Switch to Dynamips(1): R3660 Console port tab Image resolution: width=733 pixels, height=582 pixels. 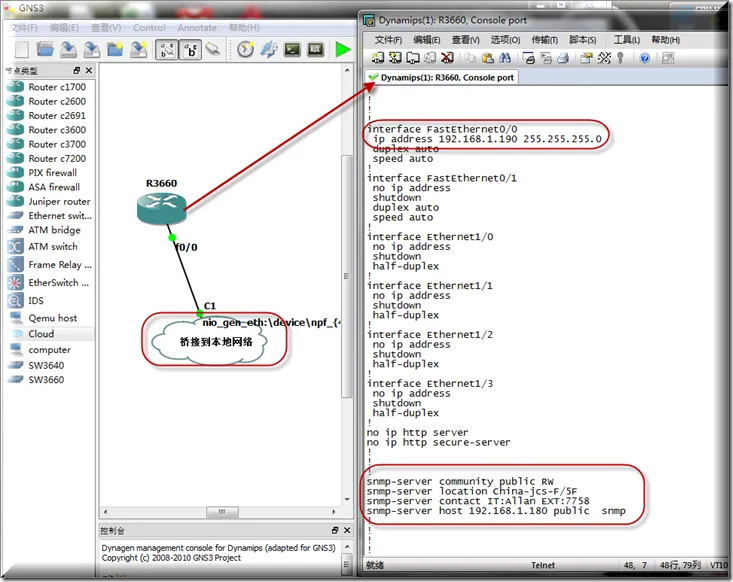[x=441, y=77]
